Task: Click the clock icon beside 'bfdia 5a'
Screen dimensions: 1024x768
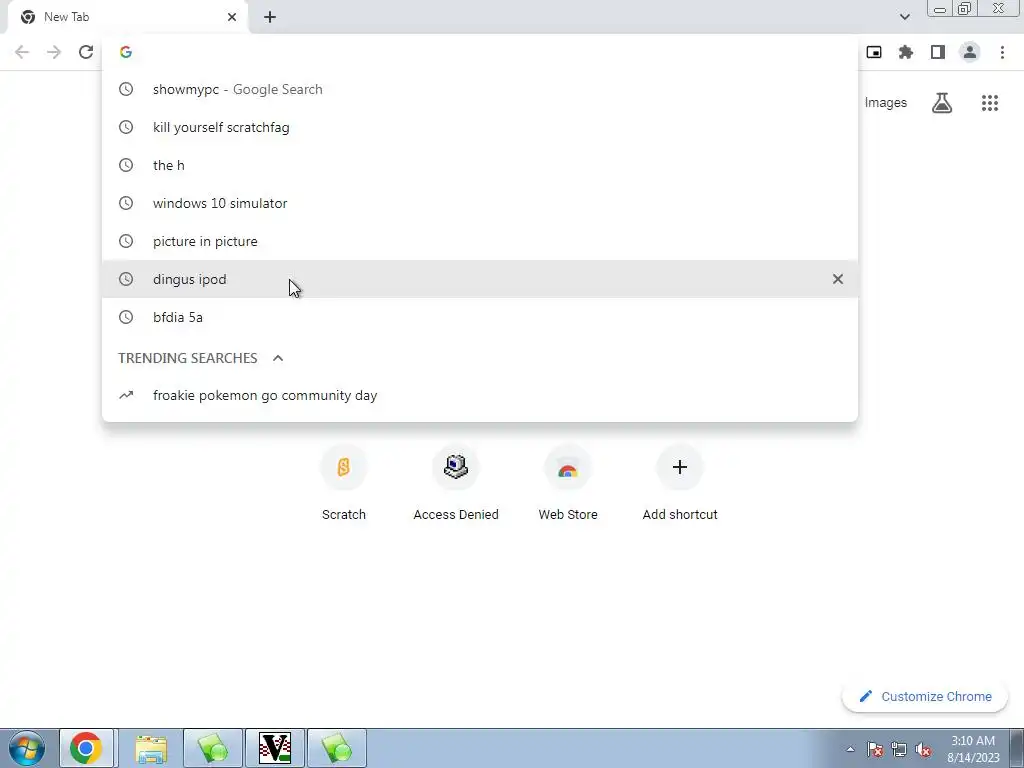Action: (x=126, y=317)
